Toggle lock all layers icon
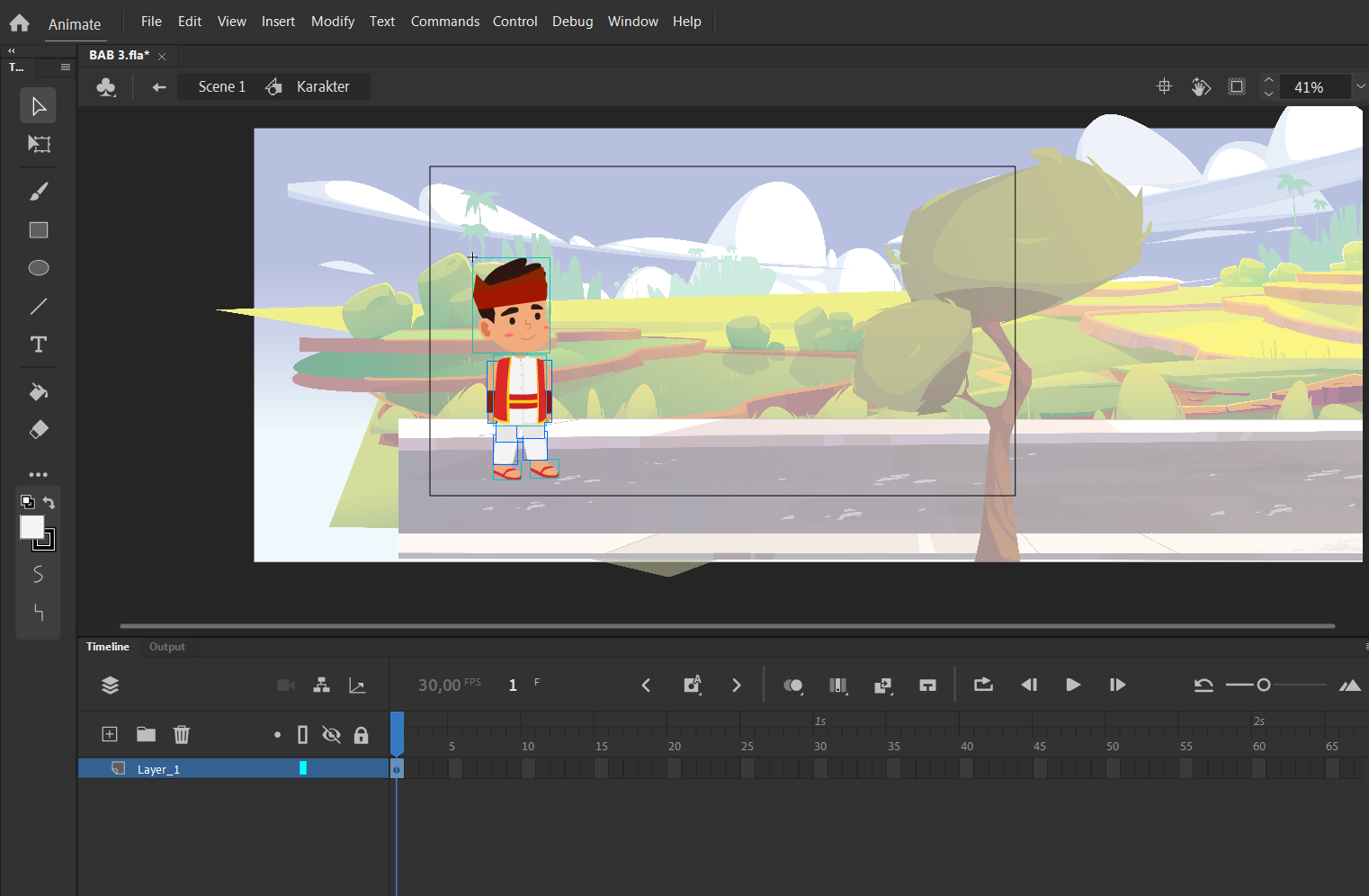 [x=361, y=735]
